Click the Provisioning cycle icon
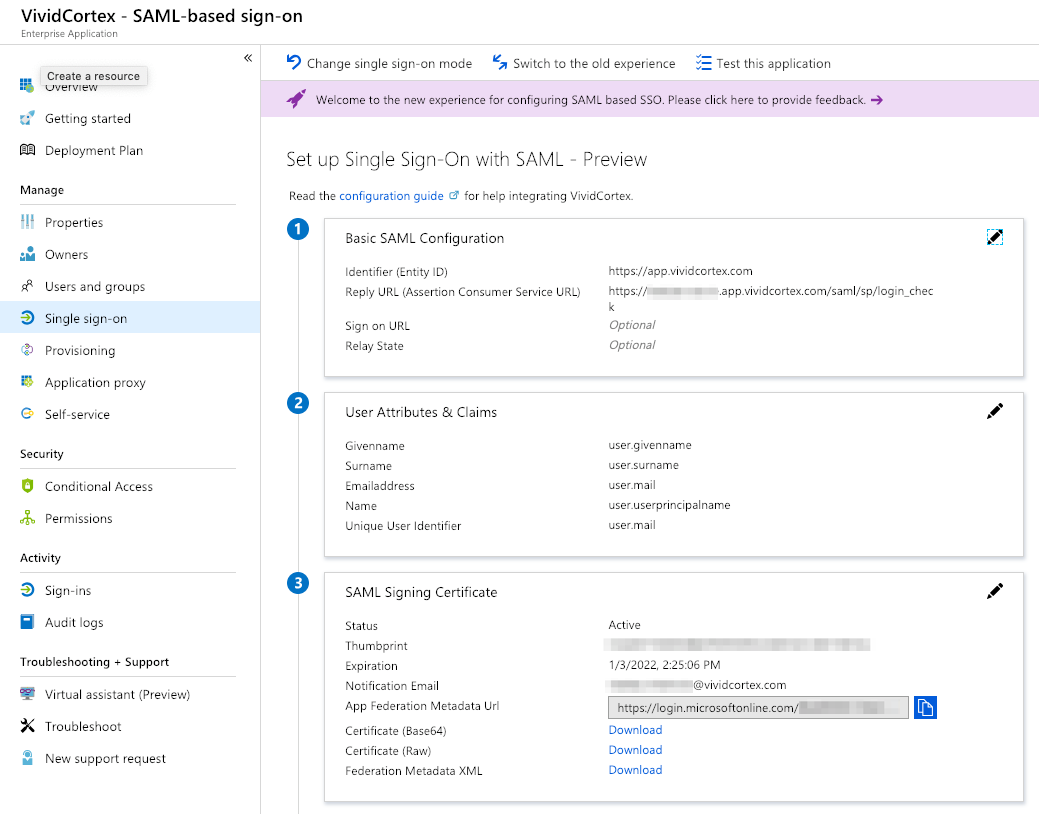This screenshot has width=1039, height=814. pos(27,349)
